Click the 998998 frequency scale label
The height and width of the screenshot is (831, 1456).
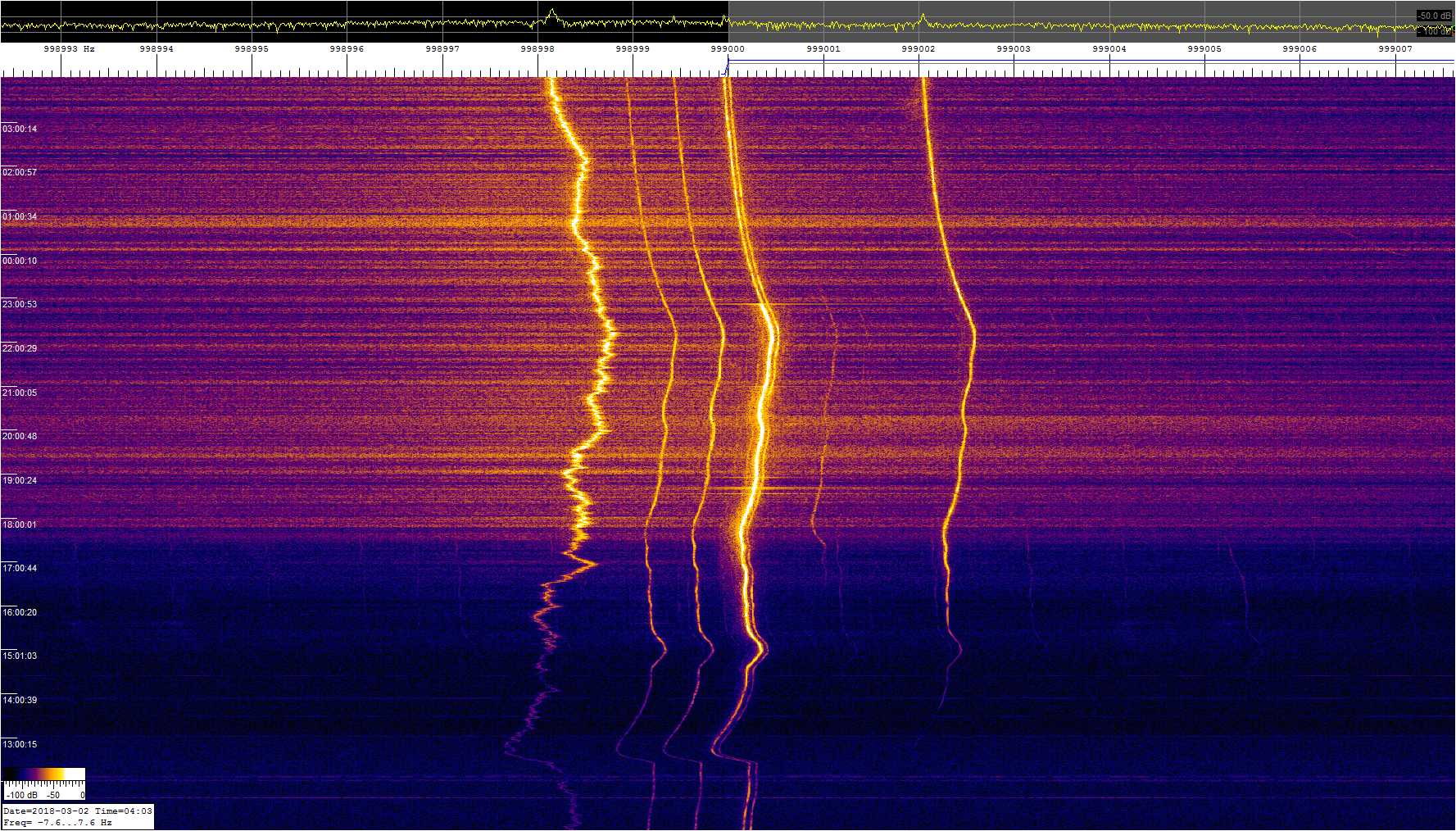(537, 49)
